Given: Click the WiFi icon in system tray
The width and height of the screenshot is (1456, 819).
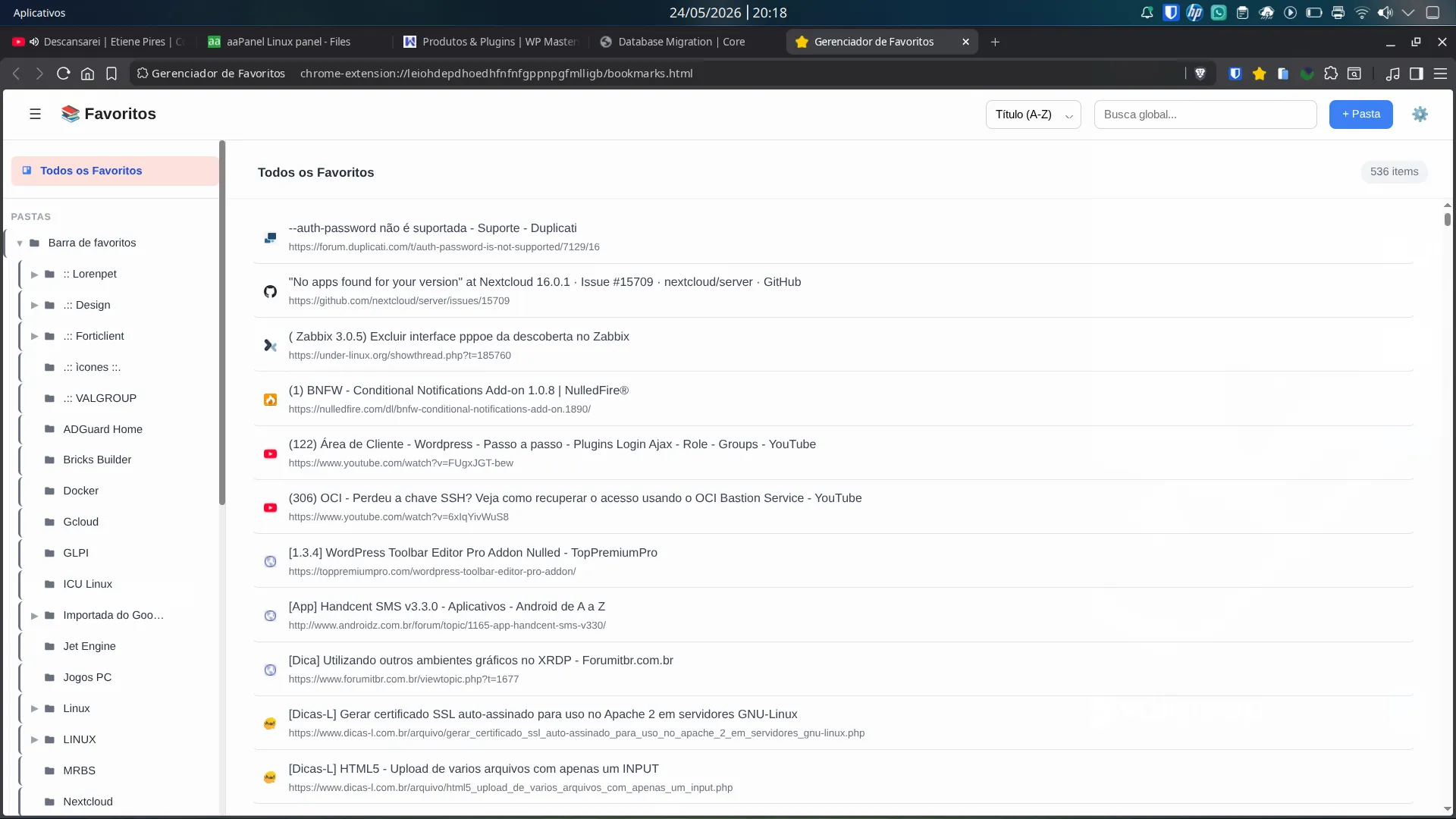Looking at the screenshot, I should [x=1362, y=13].
